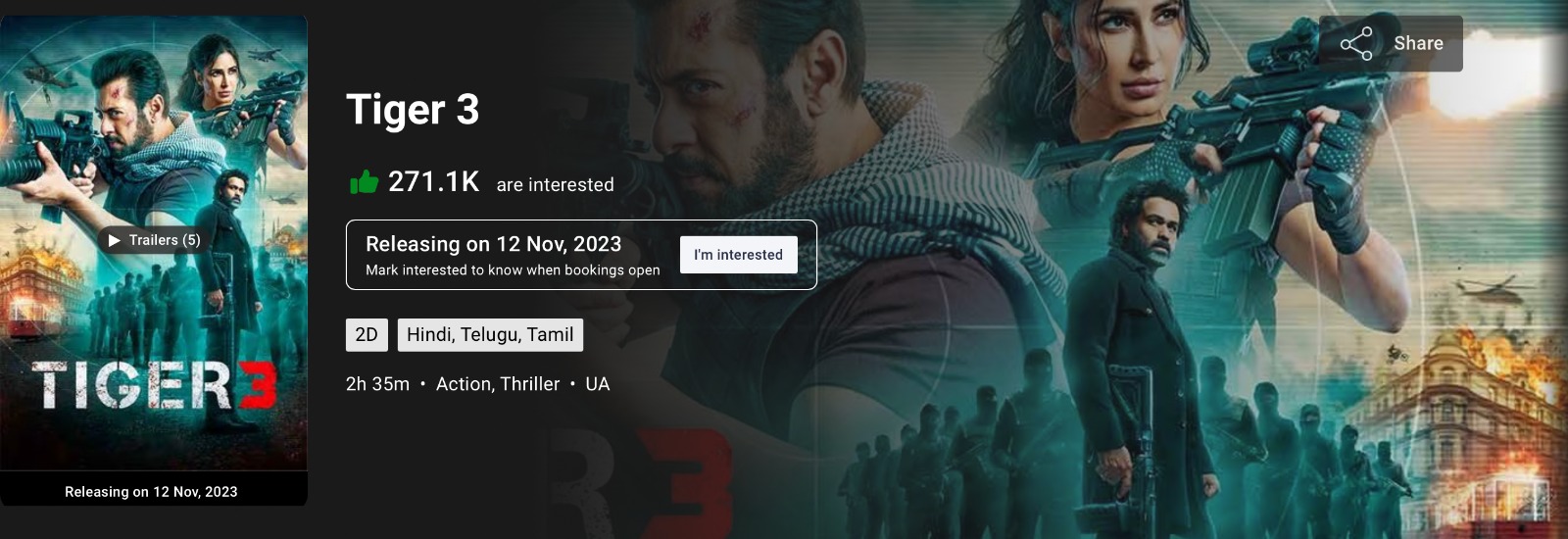Click the release date banner below poster

tap(154, 491)
